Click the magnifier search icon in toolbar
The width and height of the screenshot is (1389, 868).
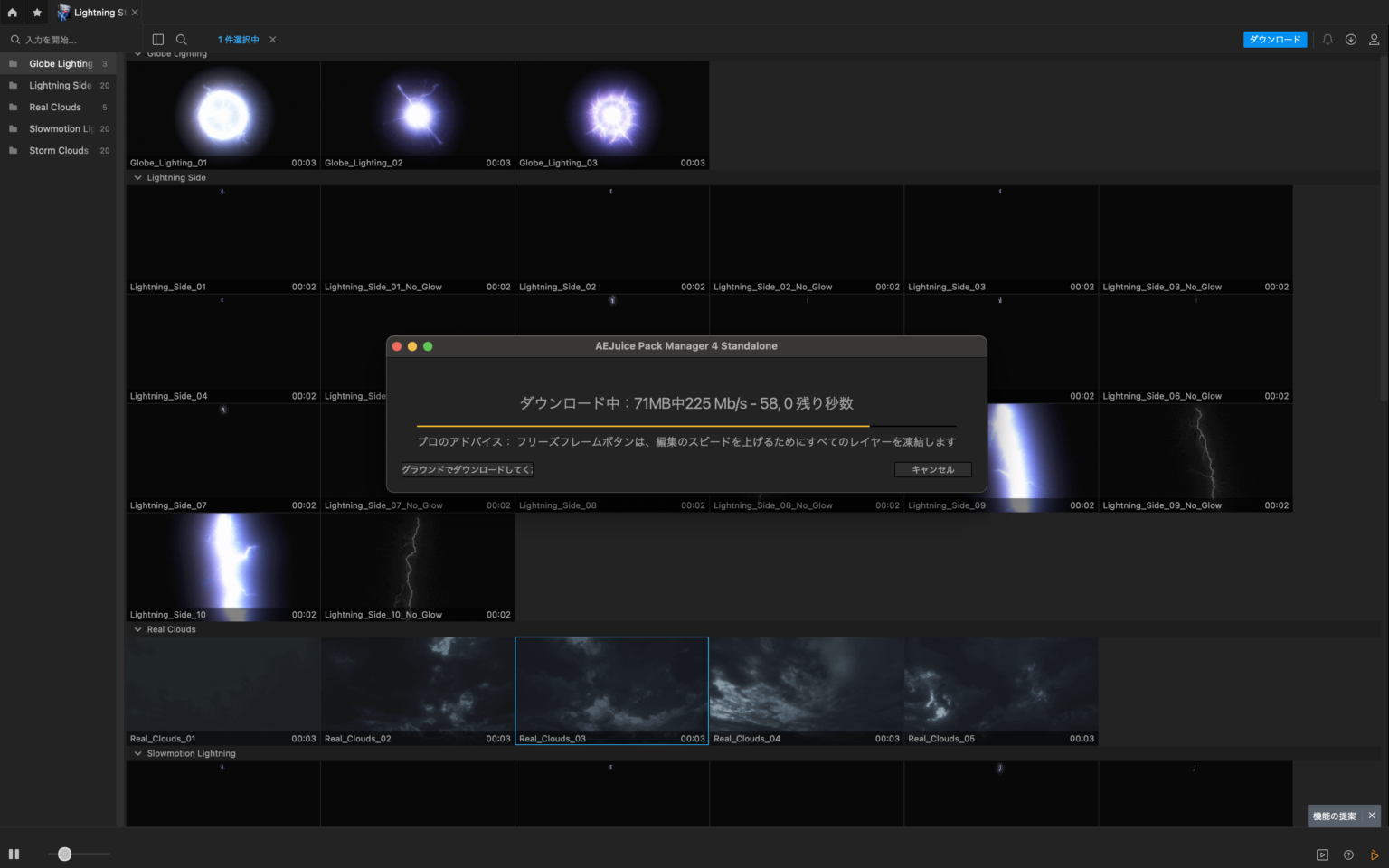tap(182, 40)
